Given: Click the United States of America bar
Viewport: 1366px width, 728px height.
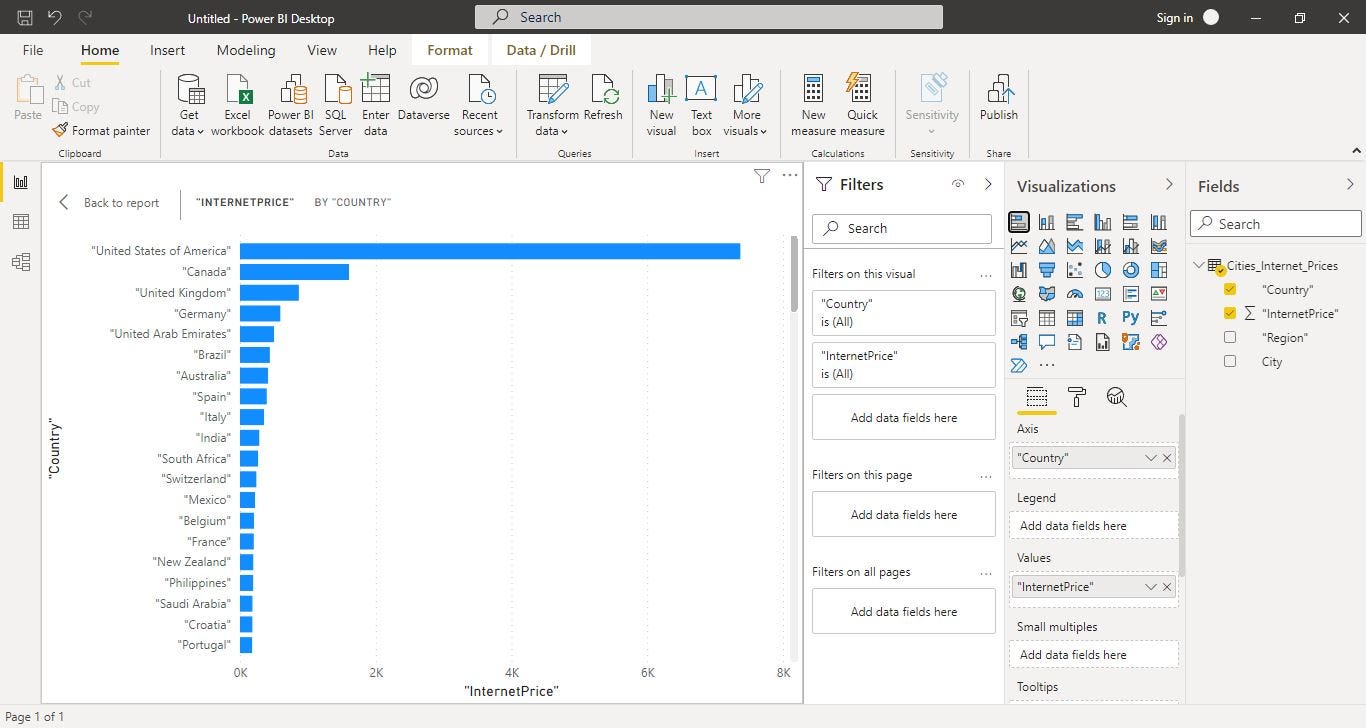Looking at the screenshot, I should pos(490,251).
